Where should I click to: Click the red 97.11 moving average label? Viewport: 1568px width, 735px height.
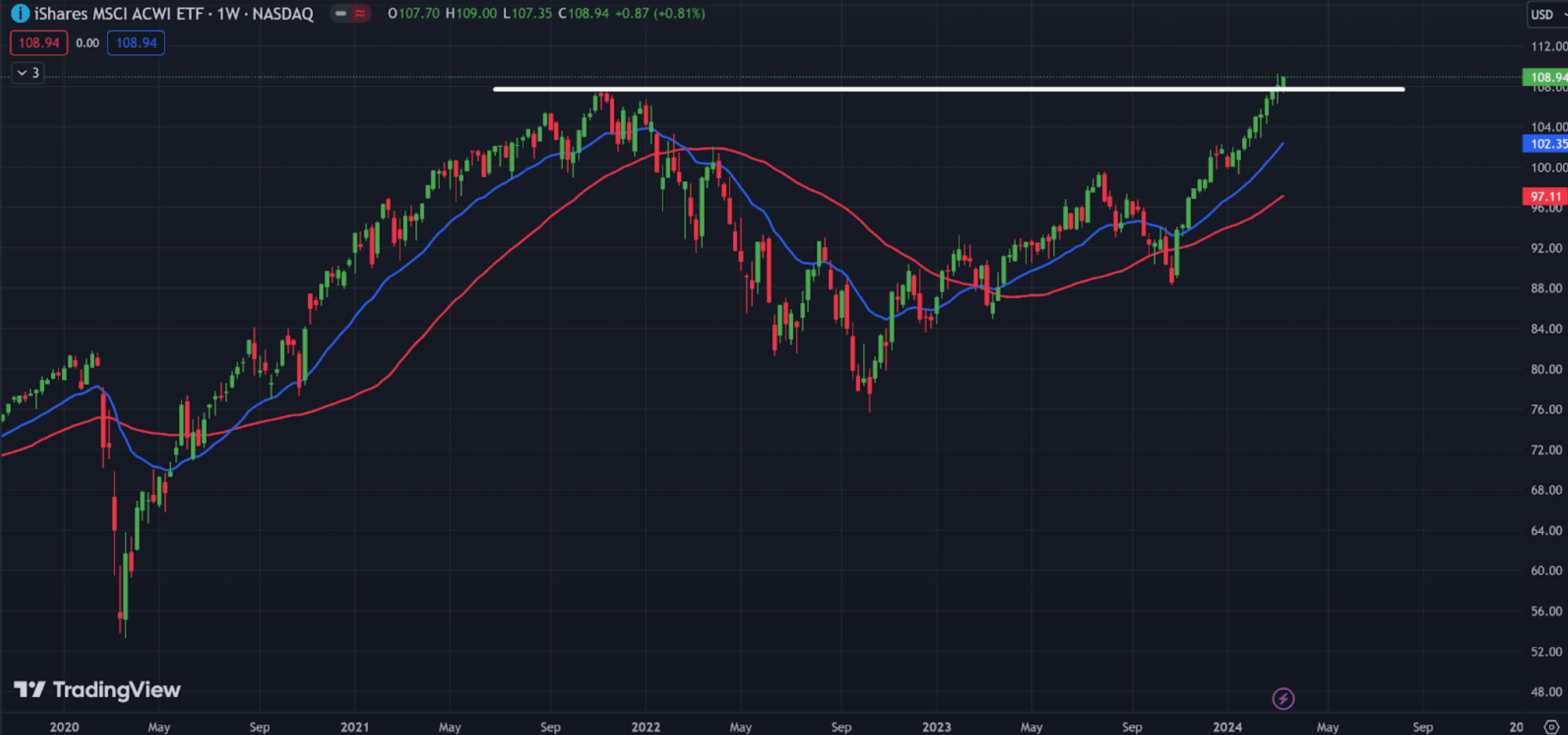[x=1545, y=196]
